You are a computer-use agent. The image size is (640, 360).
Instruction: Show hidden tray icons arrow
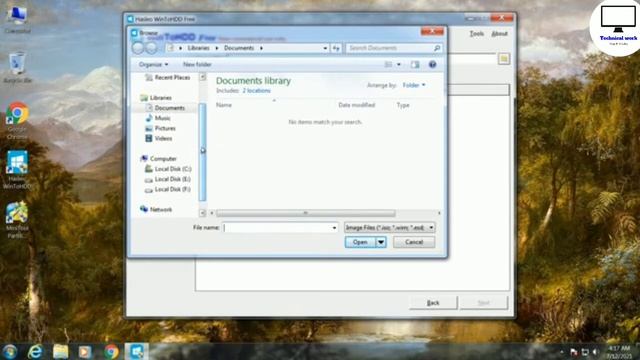click(x=562, y=352)
